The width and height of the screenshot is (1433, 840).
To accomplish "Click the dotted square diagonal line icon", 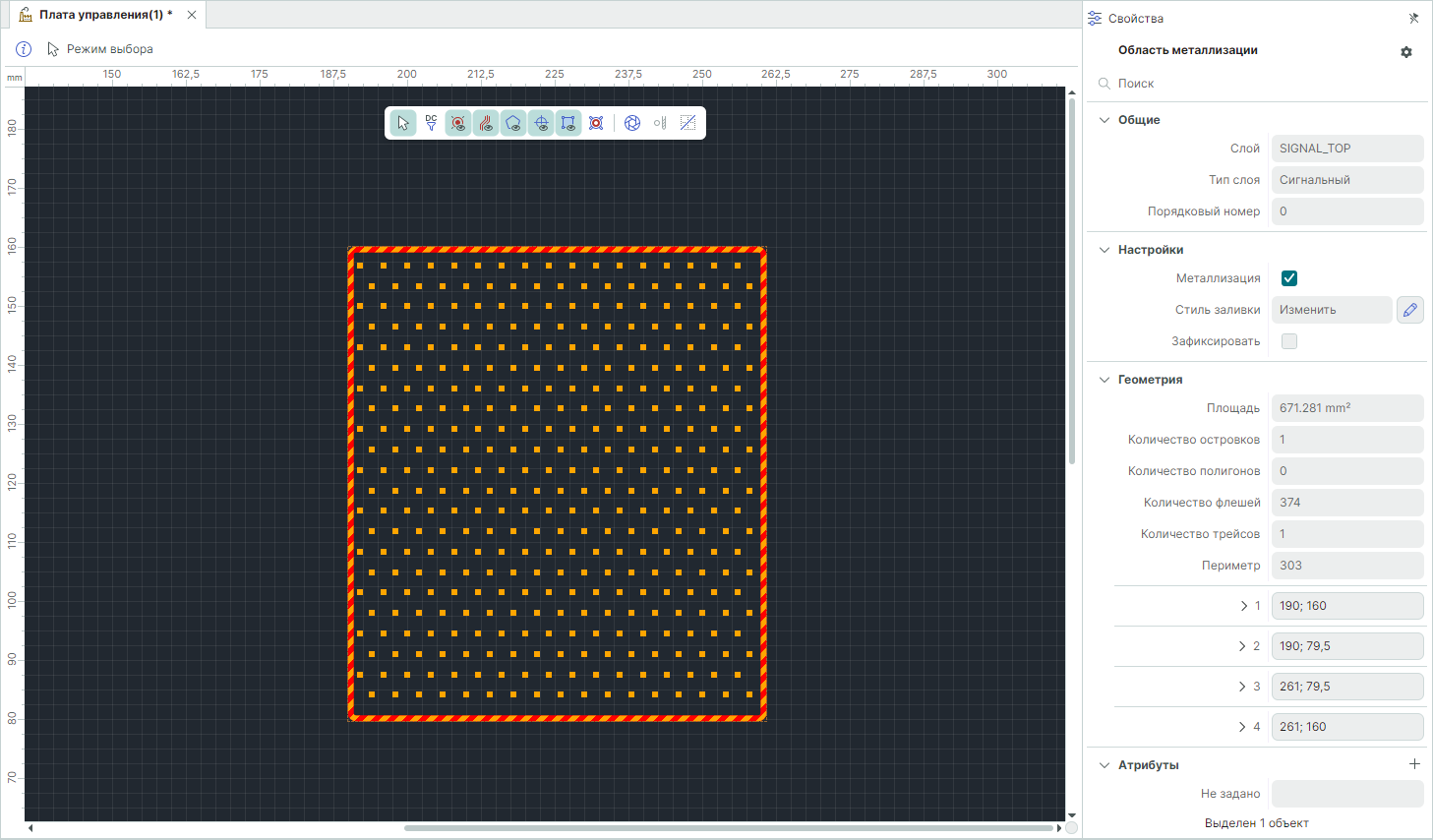I will [687, 123].
